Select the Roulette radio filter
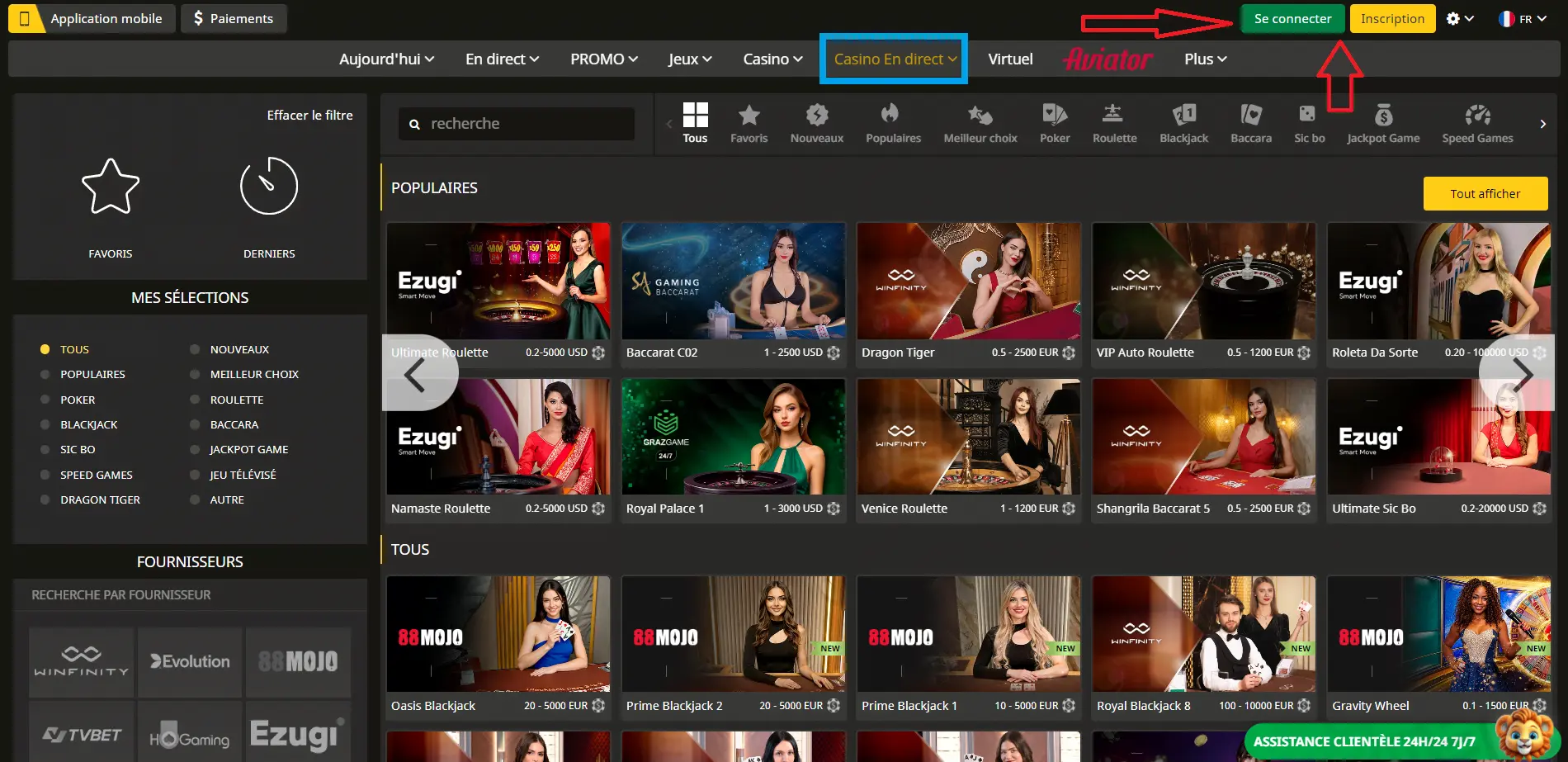1568x762 pixels. pyautogui.click(x=196, y=400)
